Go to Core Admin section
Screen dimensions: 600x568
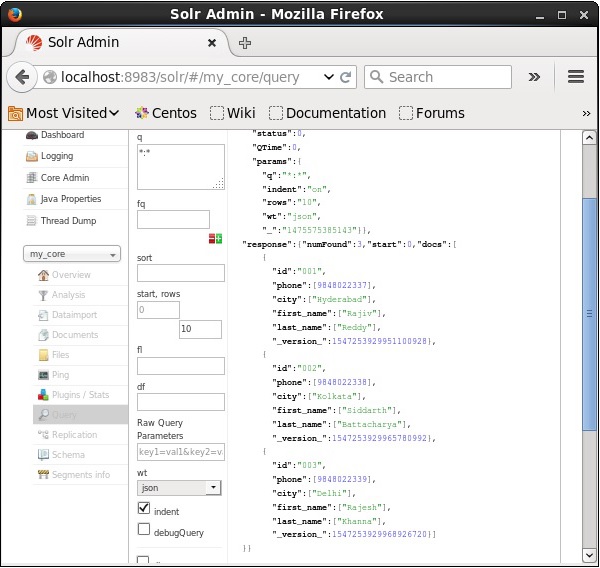tap(64, 178)
